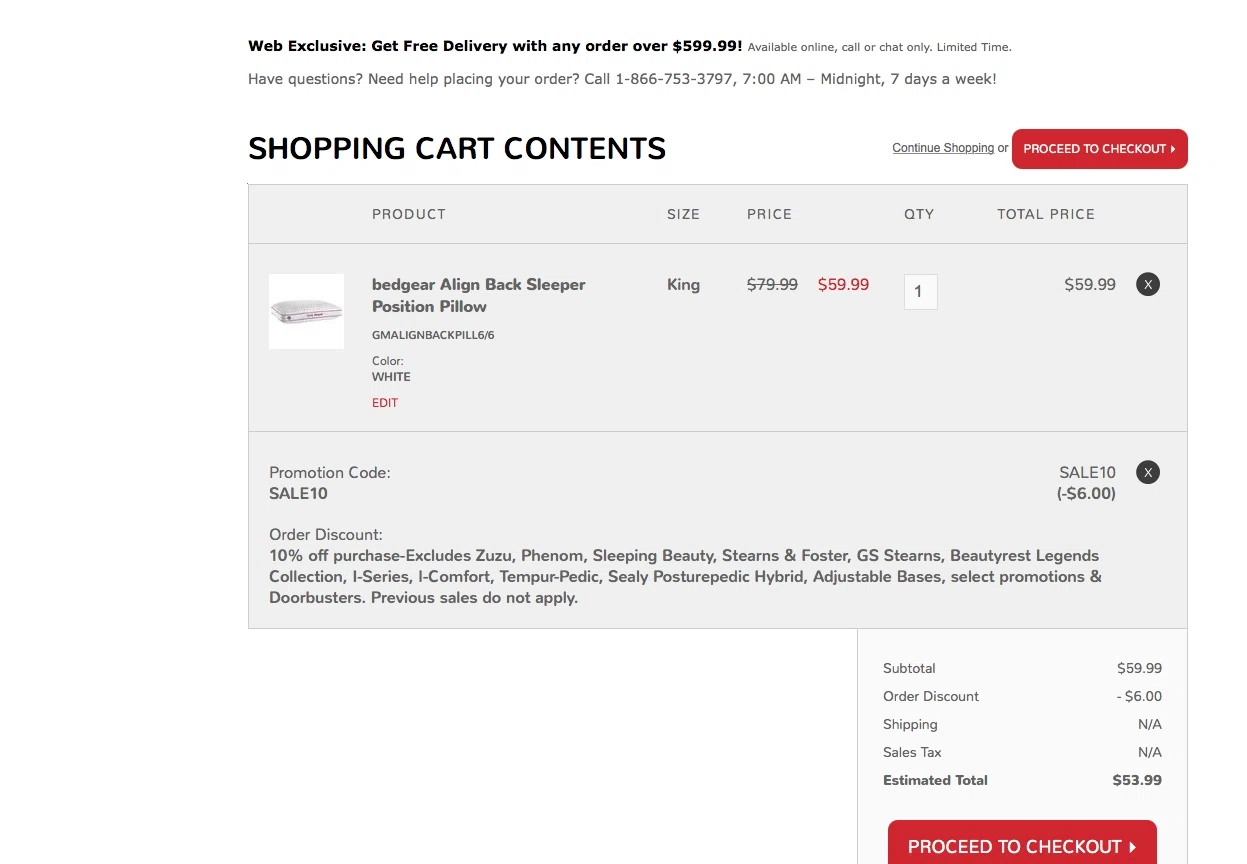
Task: Click the Order Discount amount - $6.00
Action: (1139, 696)
